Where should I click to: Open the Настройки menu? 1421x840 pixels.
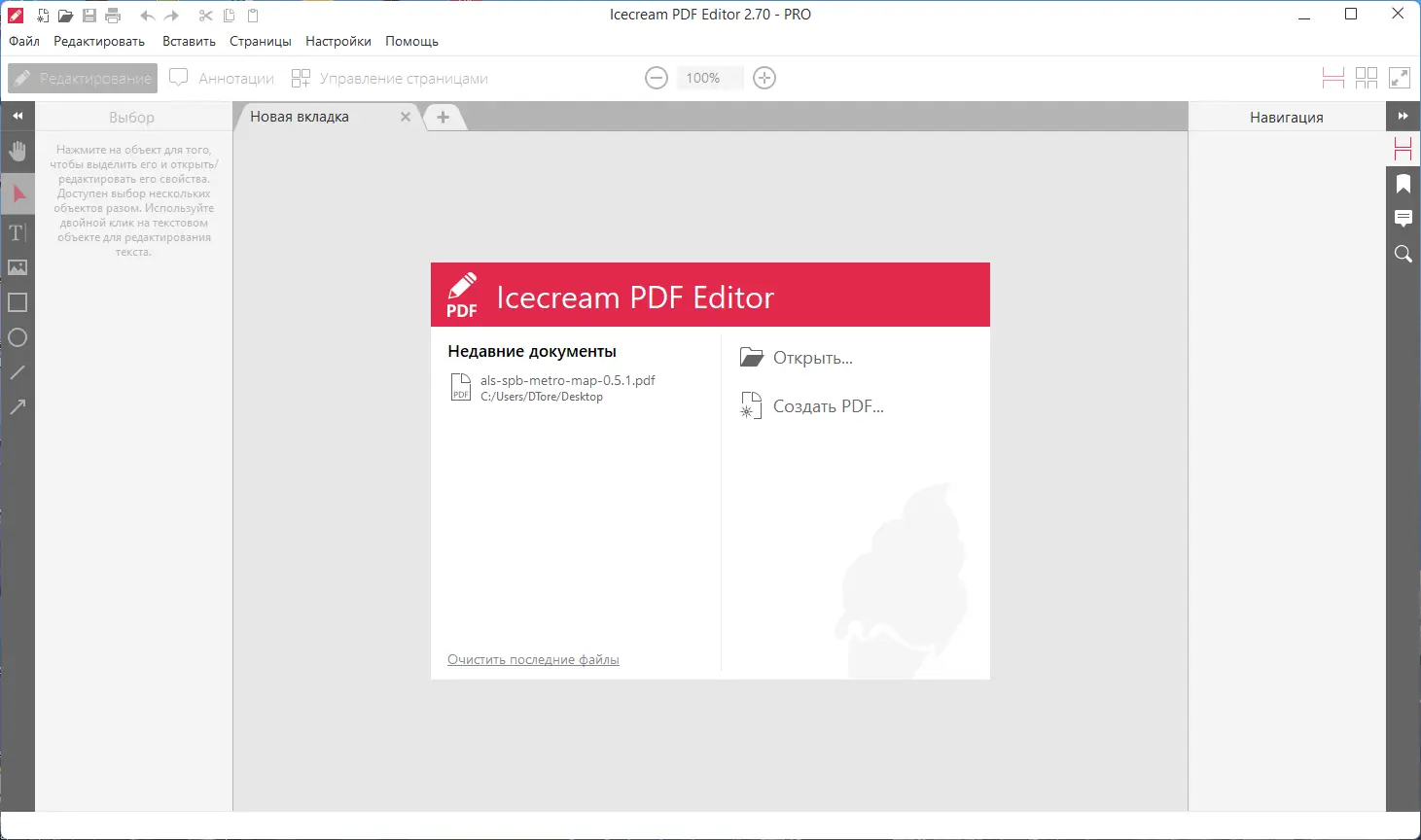tap(337, 41)
